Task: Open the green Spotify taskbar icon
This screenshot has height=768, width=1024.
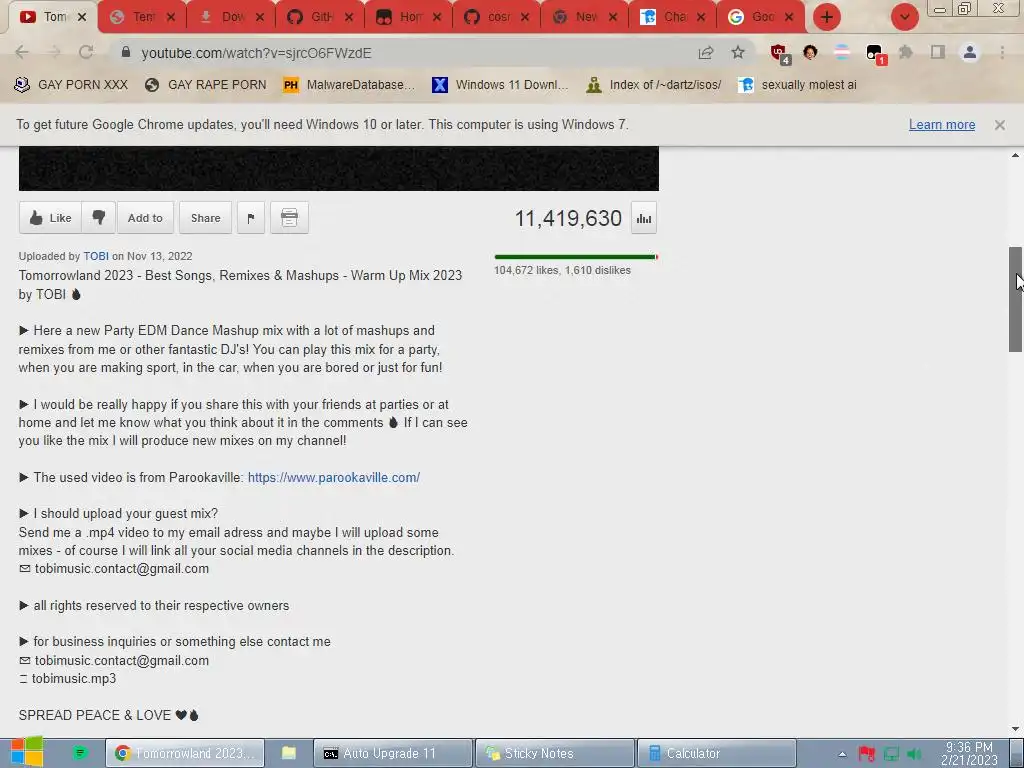Action: [x=80, y=753]
